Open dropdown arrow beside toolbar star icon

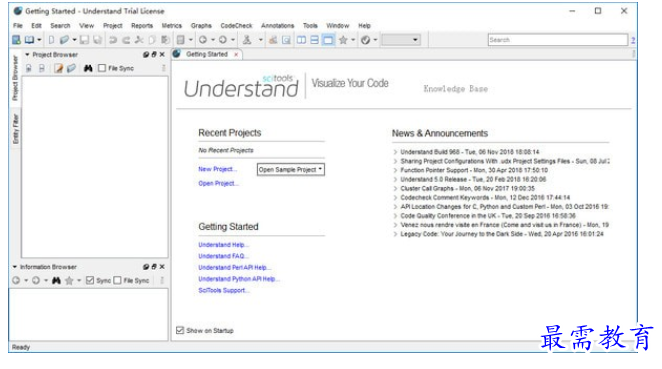point(353,40)
